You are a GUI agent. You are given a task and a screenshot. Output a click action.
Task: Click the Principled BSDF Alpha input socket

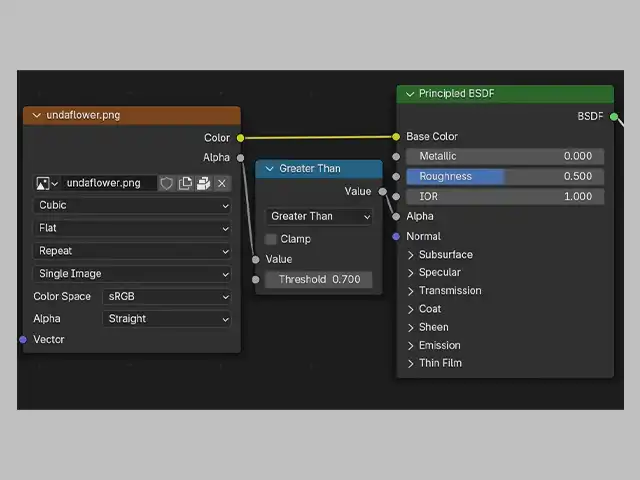point(396,217)
